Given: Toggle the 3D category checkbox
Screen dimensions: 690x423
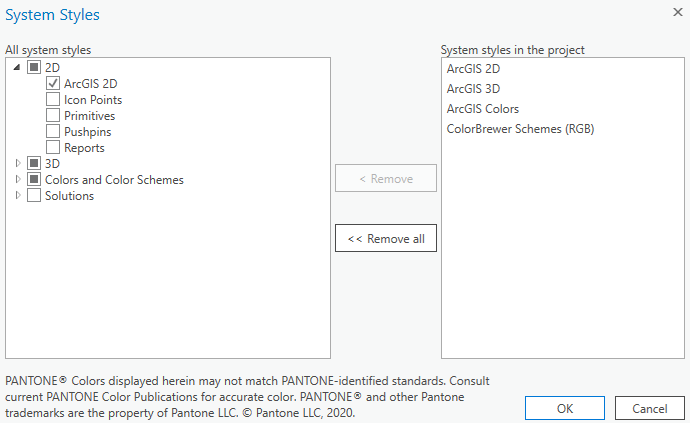Looking at the screenshot, I should pos(34,164).
